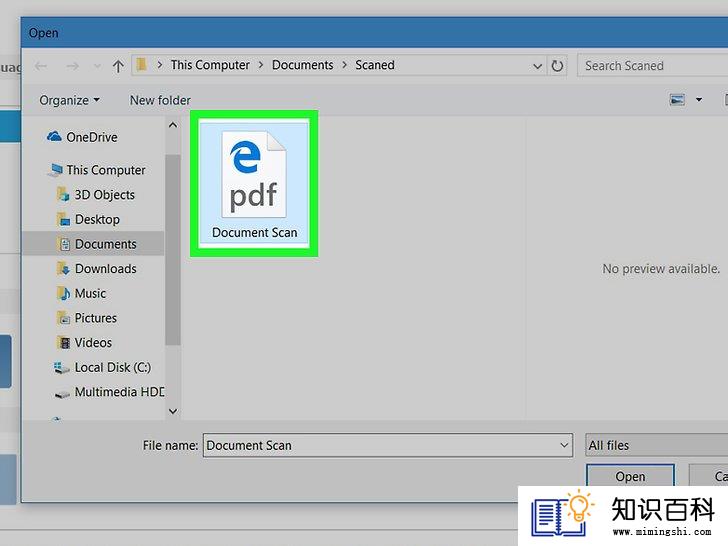
Task: Expand the address bar history dropdown
Action: (x=537, y=66)
